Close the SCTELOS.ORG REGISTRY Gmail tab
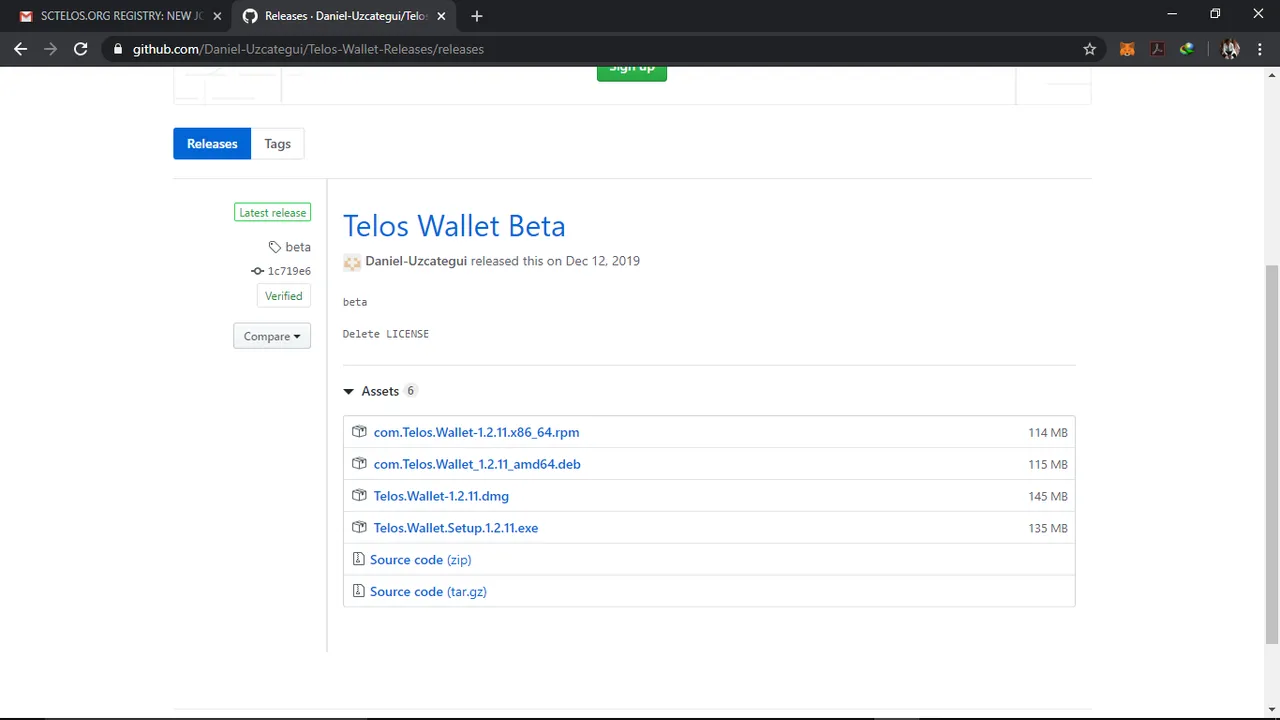Image resolution: width=1280 pixels, height=720 pixels. pyautogui.click(x=217, y=16)
